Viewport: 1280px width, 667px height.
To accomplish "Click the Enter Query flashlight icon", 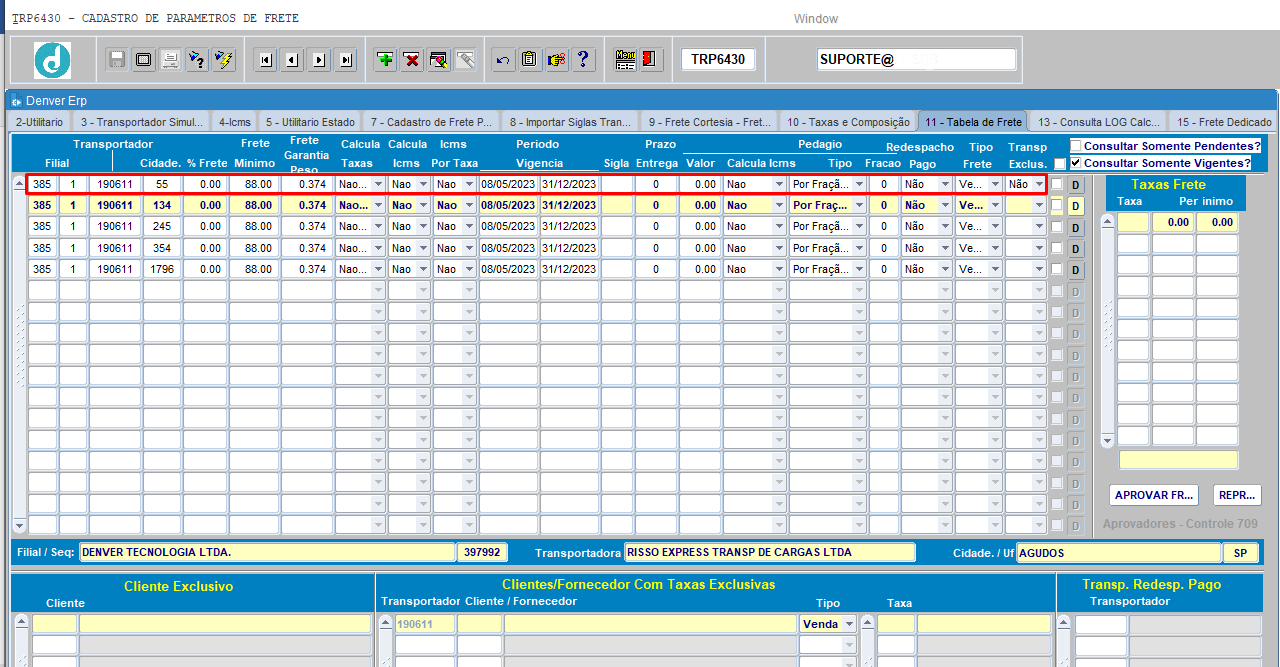I will point(198,59).
